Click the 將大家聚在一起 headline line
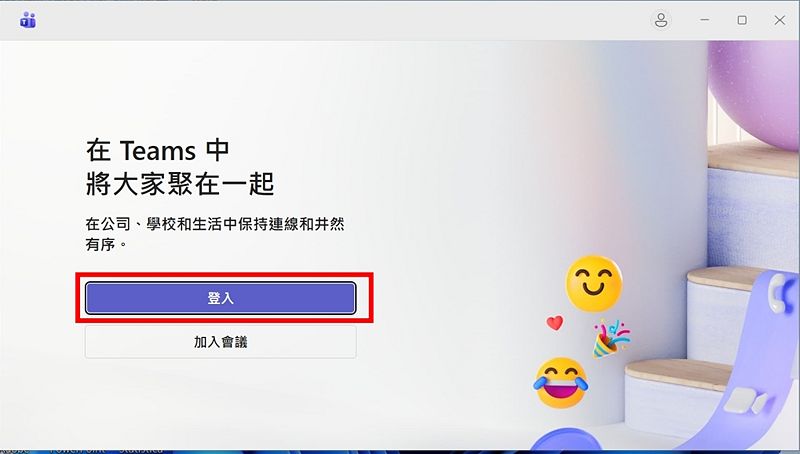This screenshot has width=800, height=454. 180,184
